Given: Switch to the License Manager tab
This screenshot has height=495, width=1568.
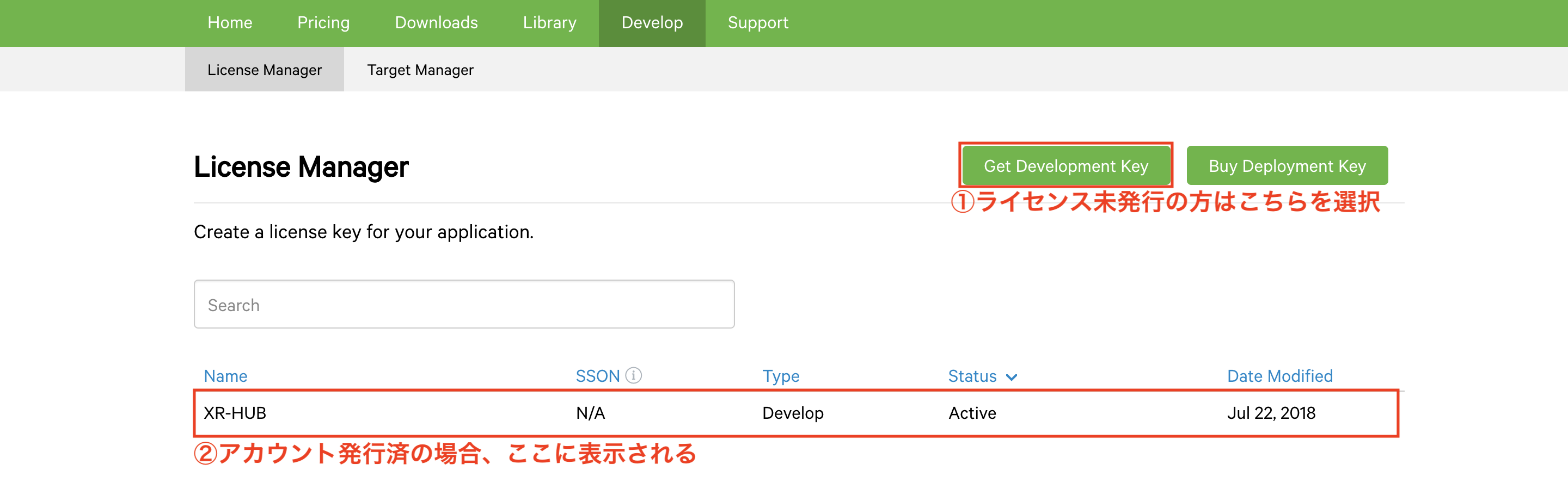Looking at the screenshot, I should tap(264, 70).
